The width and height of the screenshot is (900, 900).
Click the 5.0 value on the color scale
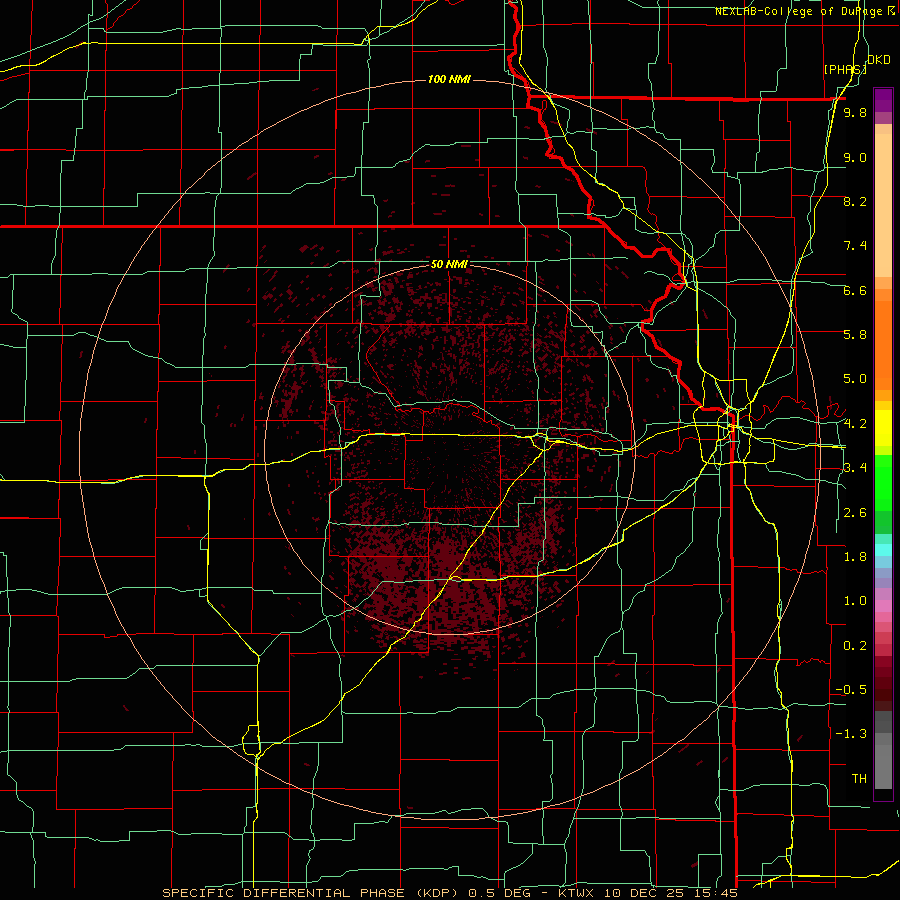855,379
